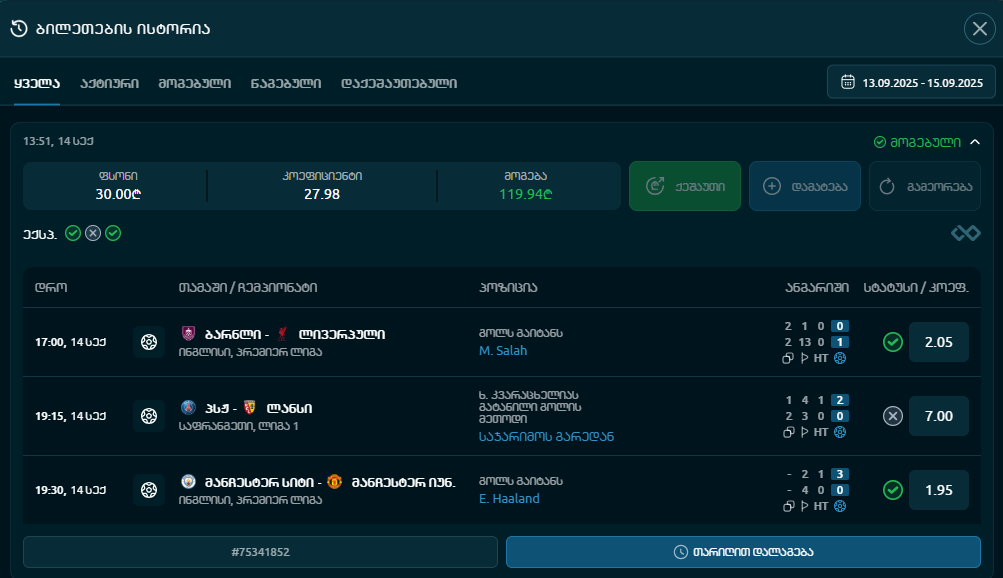Select the მოგებული tab
The width and height of the screenshot is (1003, 578).
[x=195, y=83]
